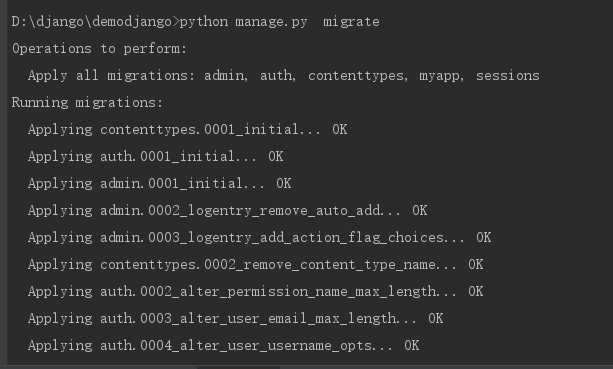Viewport: 613px width, 369px height.
Task: Click the 'Operations to perform:' line
Action: pos(99,48)
